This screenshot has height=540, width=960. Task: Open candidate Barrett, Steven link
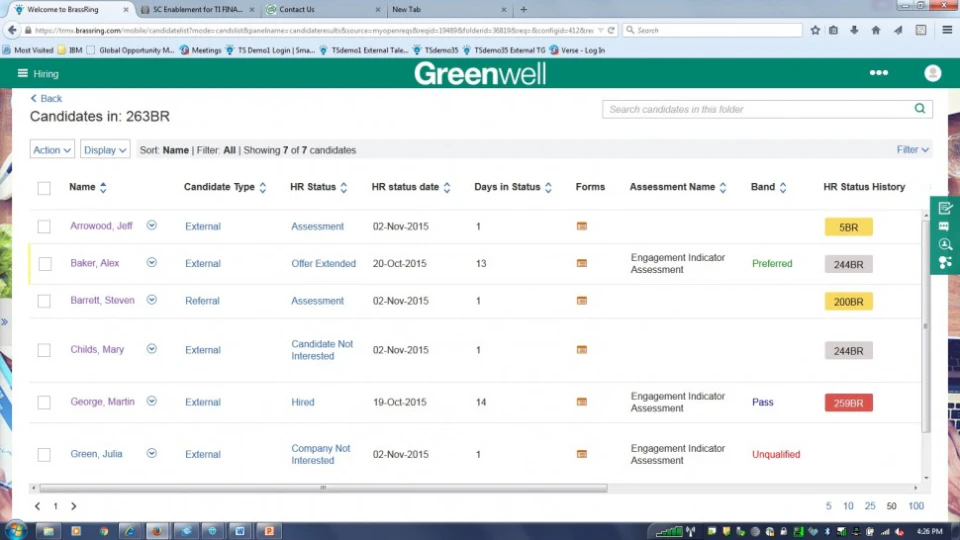(102, 301)
